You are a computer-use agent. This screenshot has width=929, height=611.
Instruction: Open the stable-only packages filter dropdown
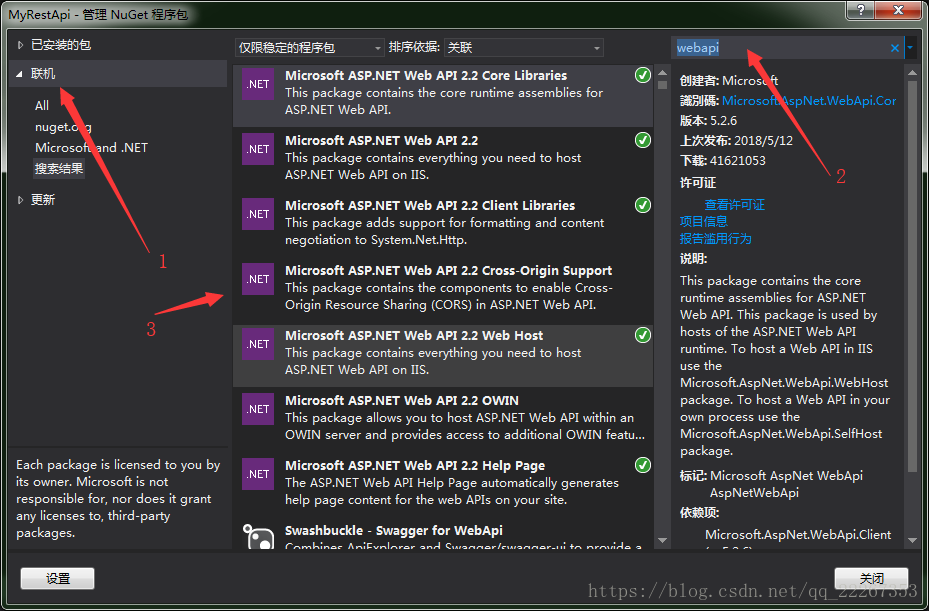[310, 47]
